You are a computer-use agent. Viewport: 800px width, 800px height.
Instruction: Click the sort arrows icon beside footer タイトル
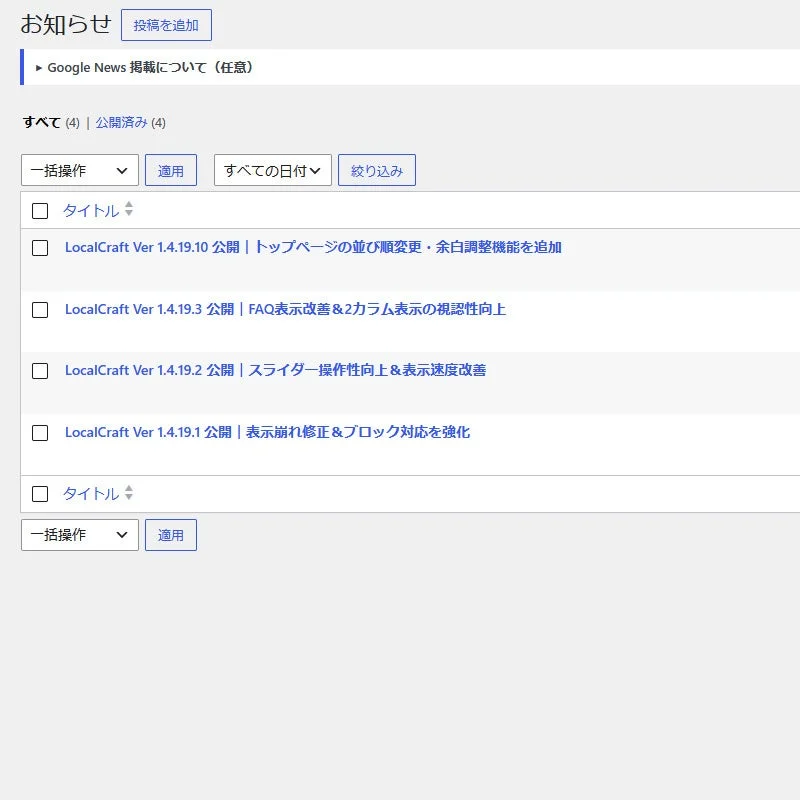point(129,492)
